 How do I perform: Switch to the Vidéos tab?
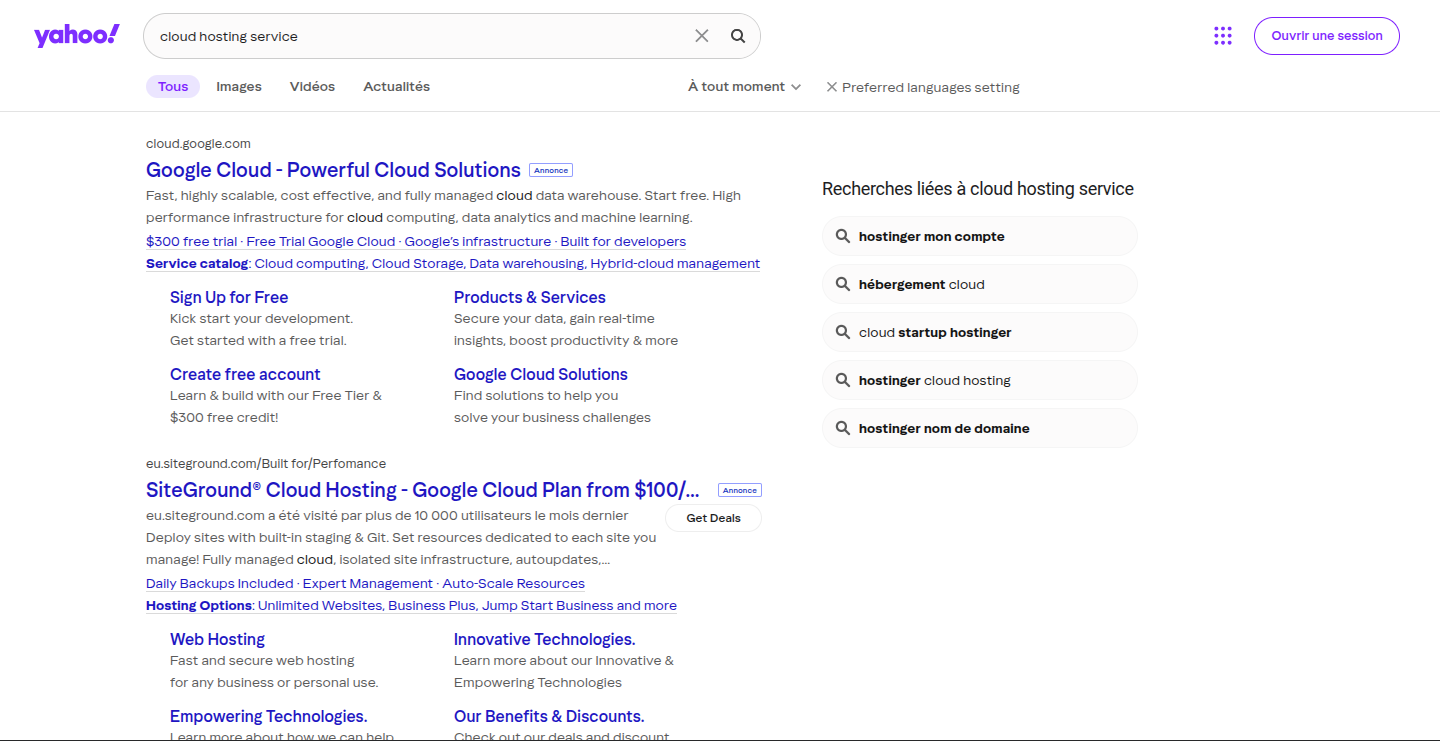[x=312, y=87]
